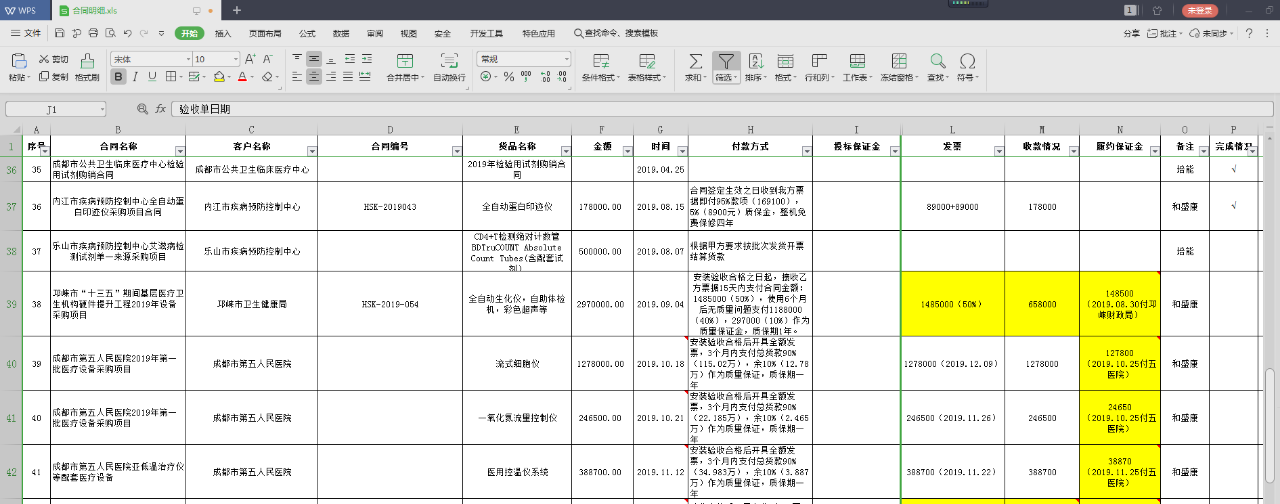Screen dimensions: 1280x504
Task: Open the 公式 (Formulas) ribbon tab
Action: pyautogui.click(x=307, y=33)
